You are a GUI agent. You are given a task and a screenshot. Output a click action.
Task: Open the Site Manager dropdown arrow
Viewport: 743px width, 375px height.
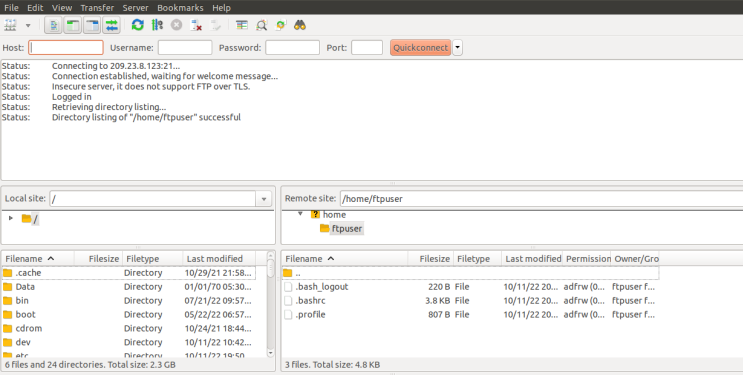coord(28,26)
